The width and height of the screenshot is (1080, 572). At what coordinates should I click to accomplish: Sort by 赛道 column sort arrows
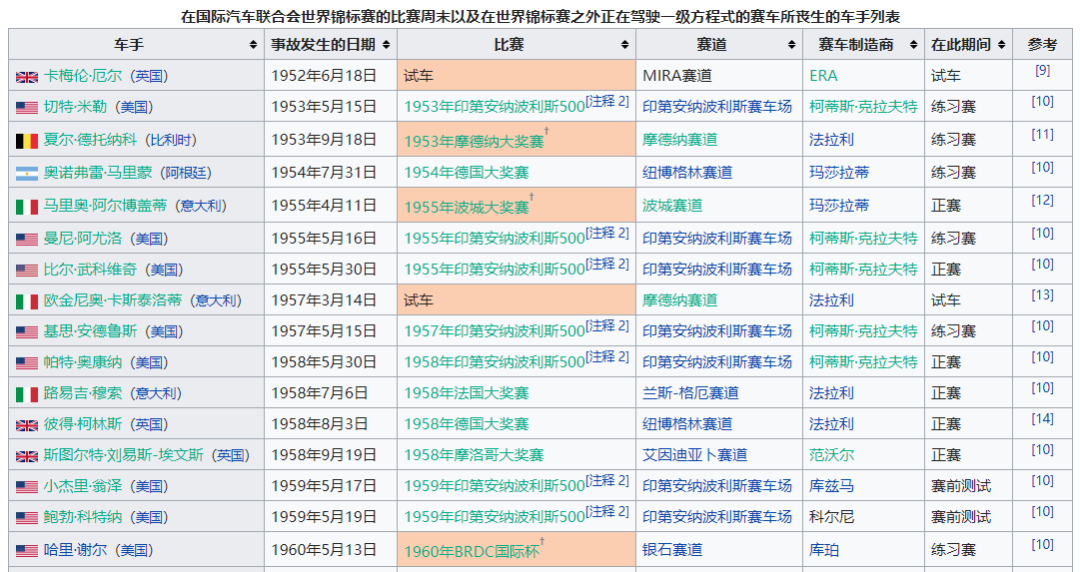click(791, 45)
